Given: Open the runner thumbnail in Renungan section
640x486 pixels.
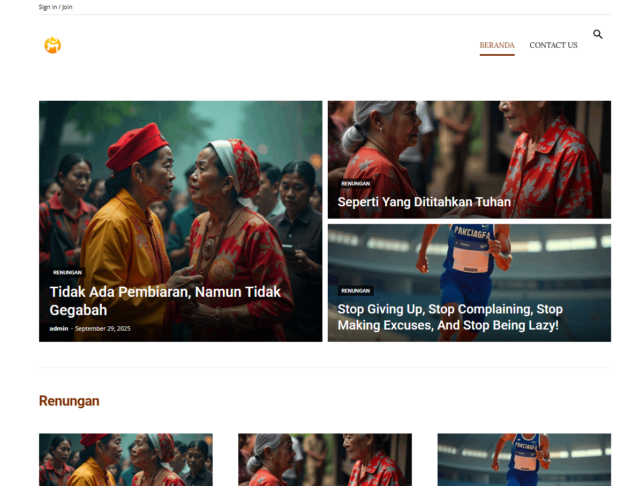Looking at the screenshot, I should pyautogui.click(x=523, y=460).
